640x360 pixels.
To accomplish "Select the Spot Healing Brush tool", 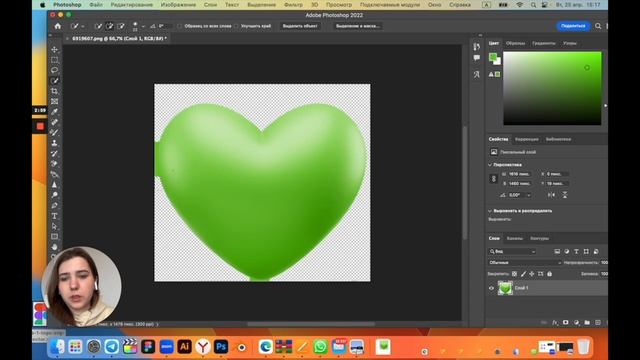I will [54, 122].
